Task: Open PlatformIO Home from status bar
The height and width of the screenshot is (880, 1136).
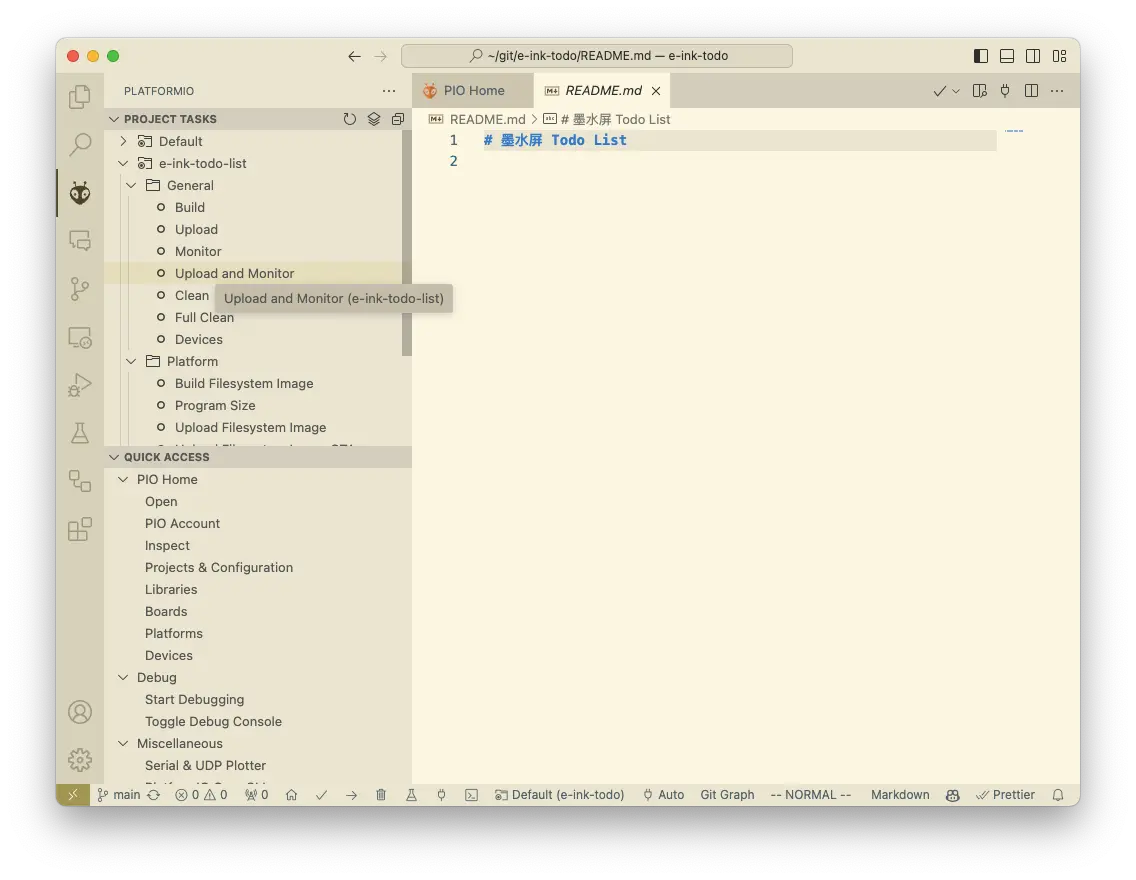Action: 291,795
